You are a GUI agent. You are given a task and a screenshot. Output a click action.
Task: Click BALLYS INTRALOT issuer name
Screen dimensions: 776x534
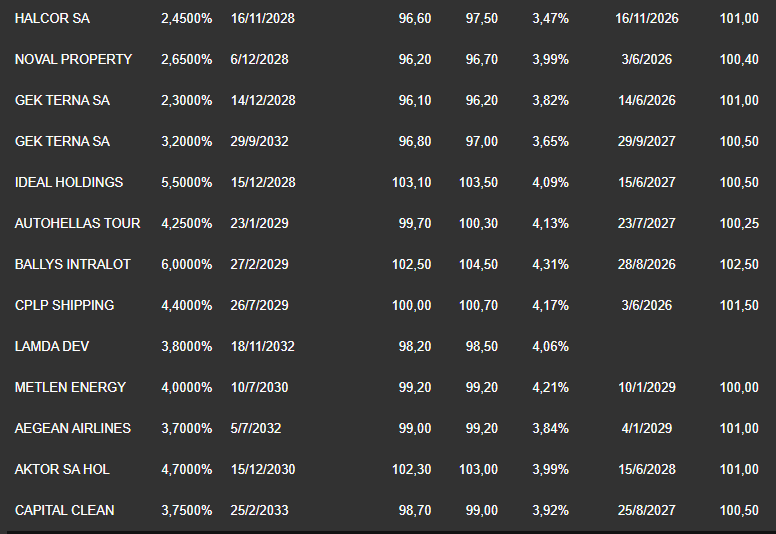tap(73, 265)
